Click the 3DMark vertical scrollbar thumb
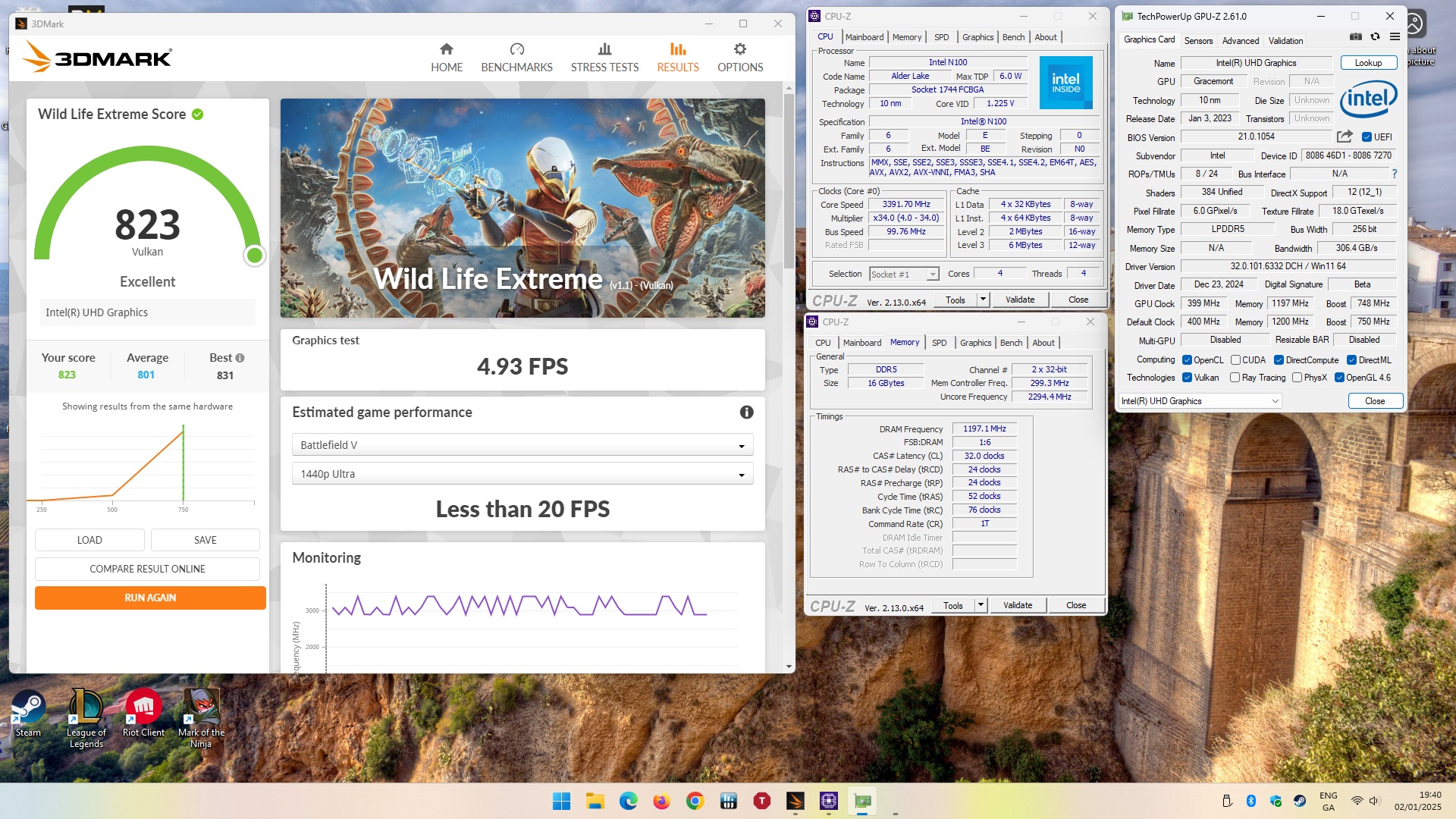The image size is (1456, 819). coord(789,180)
